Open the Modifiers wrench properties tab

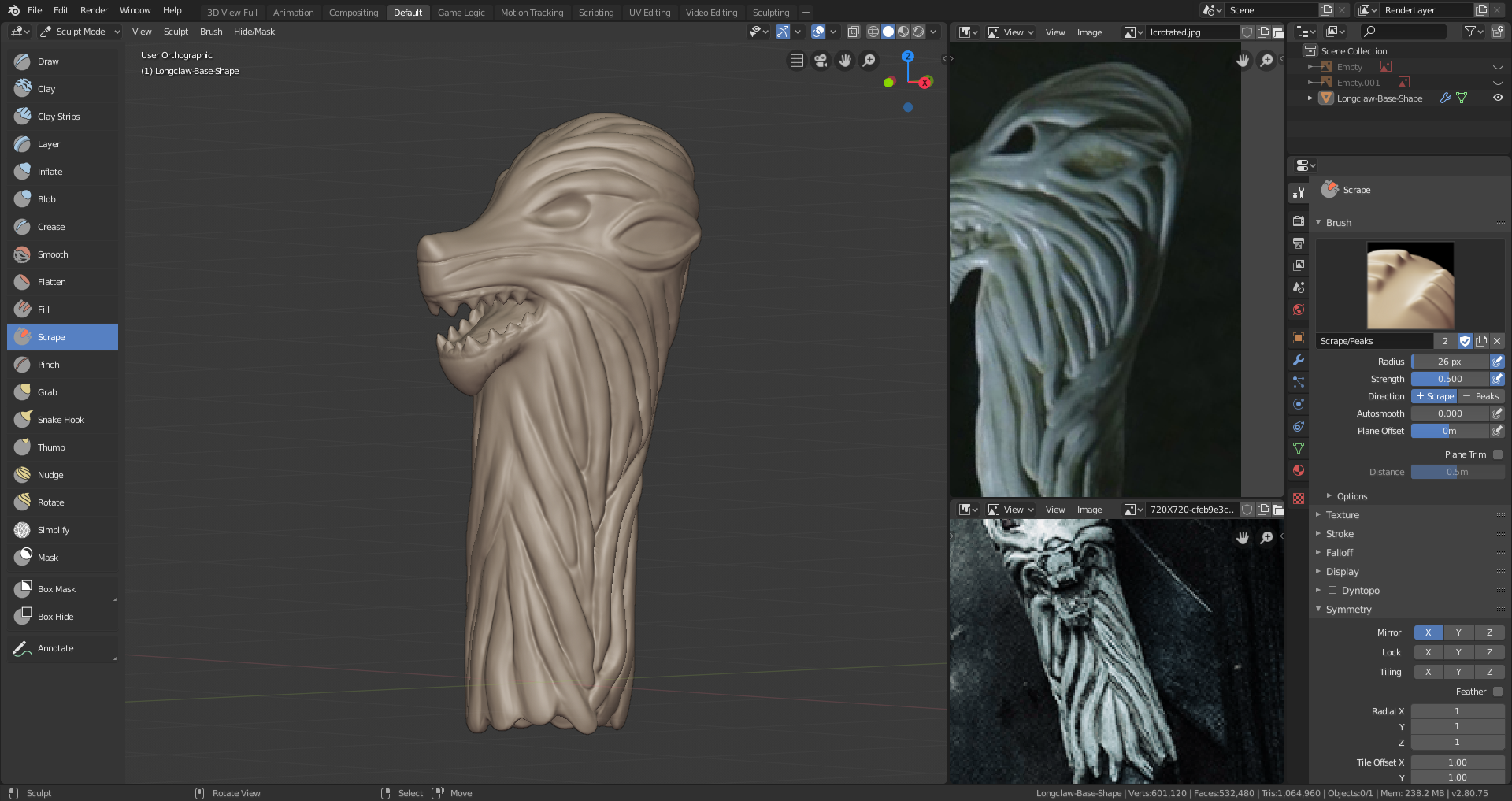click(x=1299, y=360)
